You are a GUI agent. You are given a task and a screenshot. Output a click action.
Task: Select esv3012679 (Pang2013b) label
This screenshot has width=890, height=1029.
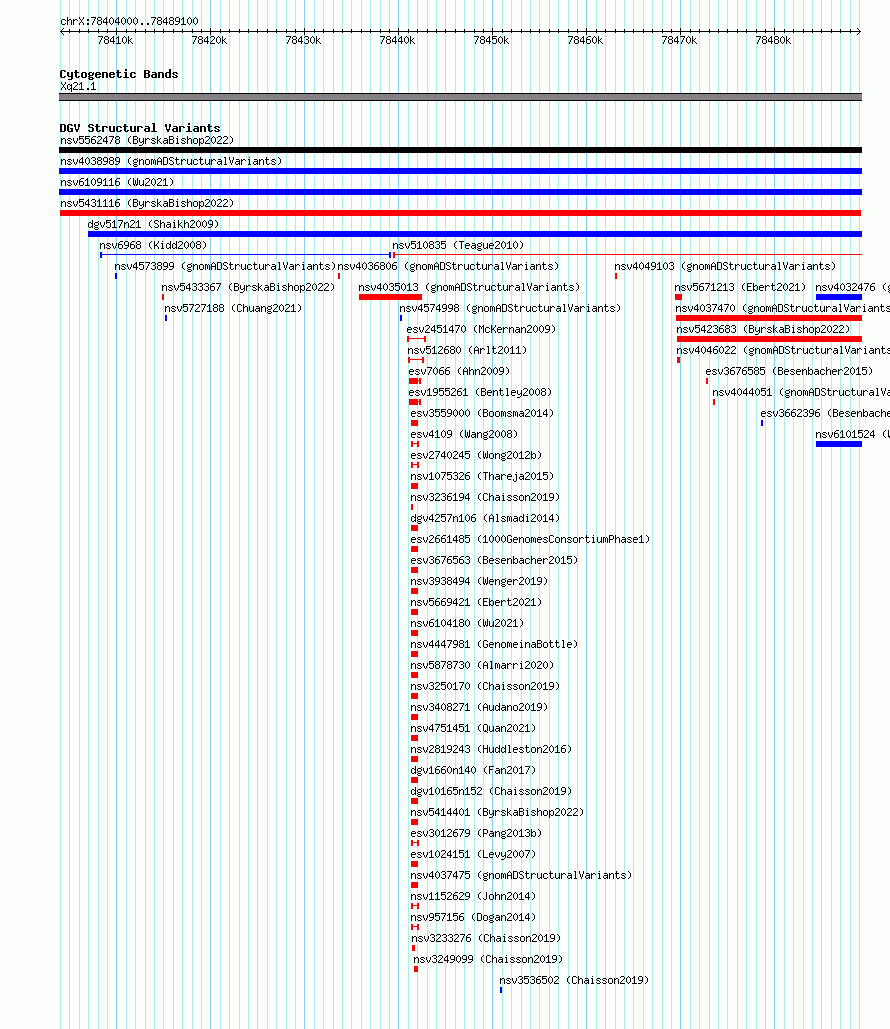pos(477,833)
